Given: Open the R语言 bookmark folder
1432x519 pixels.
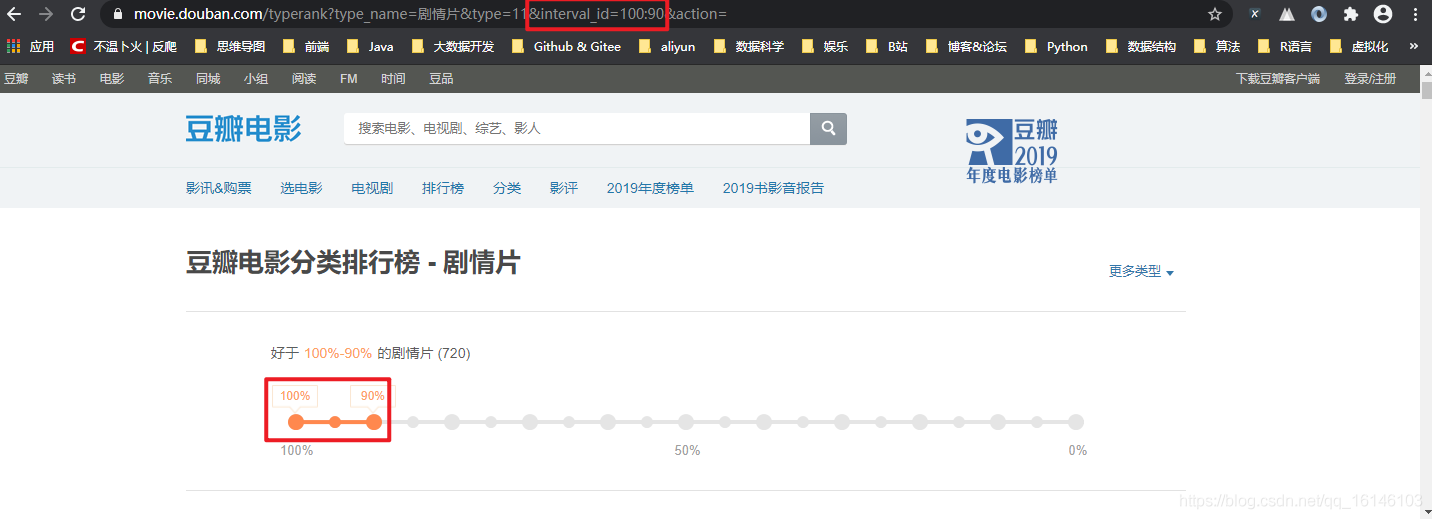Looking at the screenshot, I should (x=1284, y=46).
